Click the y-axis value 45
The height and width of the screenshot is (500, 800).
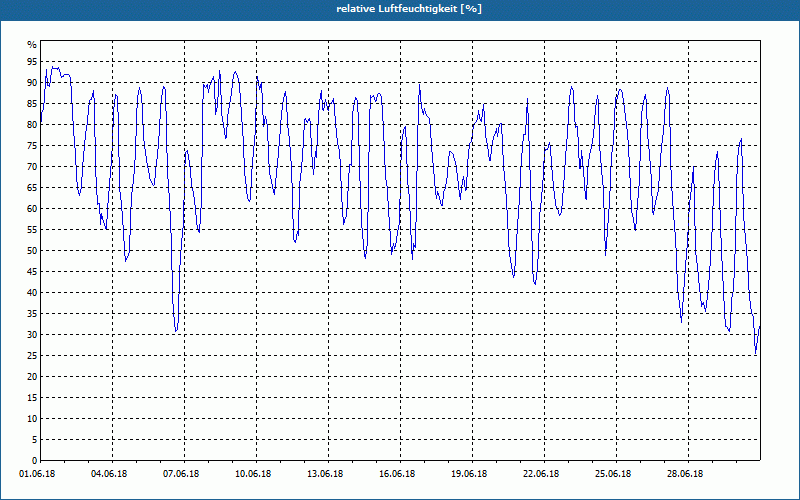pyautogui.click(x=32, y=271)
